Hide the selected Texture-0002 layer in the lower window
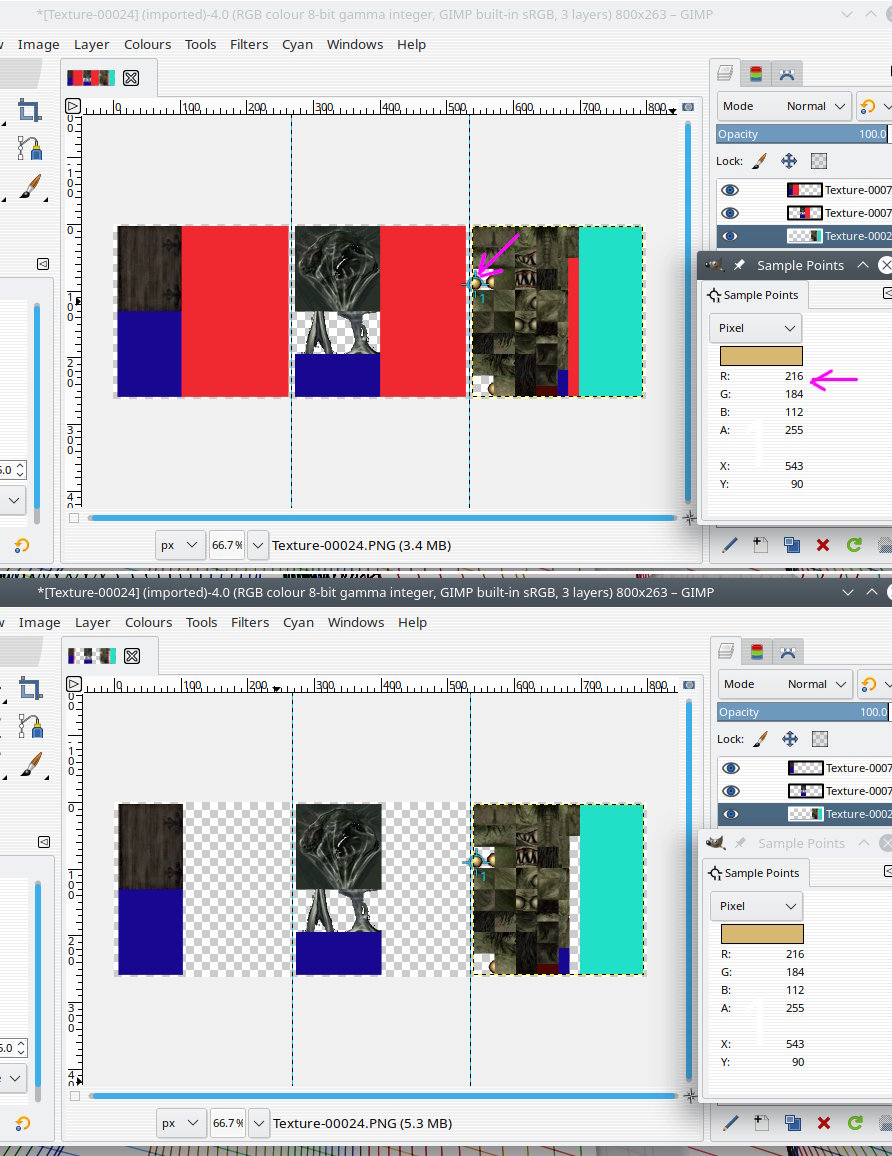Image resolution: width=892 pixels, height=1156 pixels. 731,814
